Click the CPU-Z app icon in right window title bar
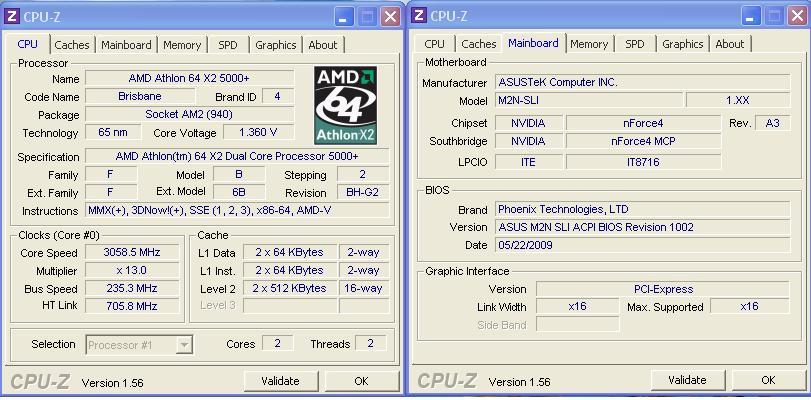The width and height of the screenshot is (811, 400). pyautogui.click(x=419, y=16)
